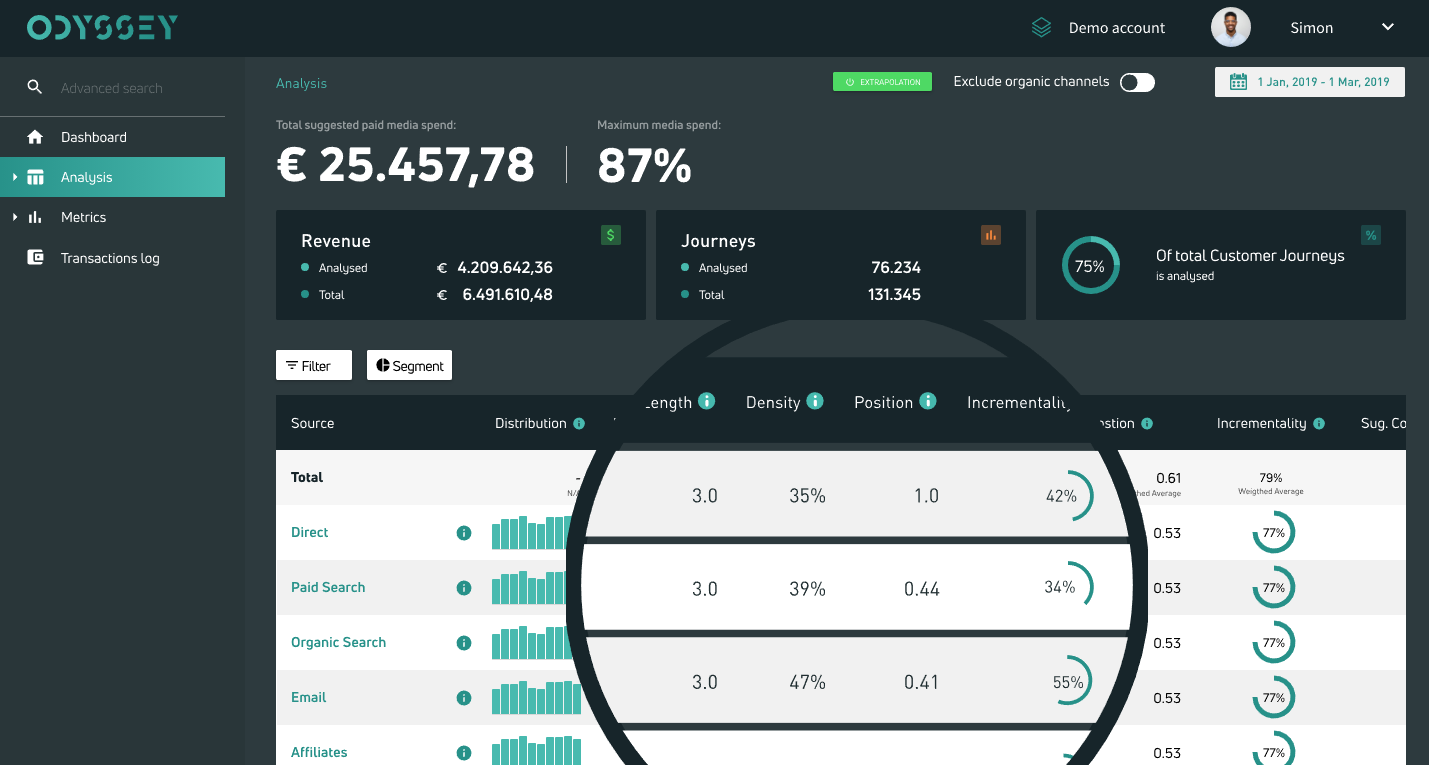1429x765 pixels.
Task: Select the Metrics bar-chart icon
Action: pyautogui.click(x=37, y=217)
